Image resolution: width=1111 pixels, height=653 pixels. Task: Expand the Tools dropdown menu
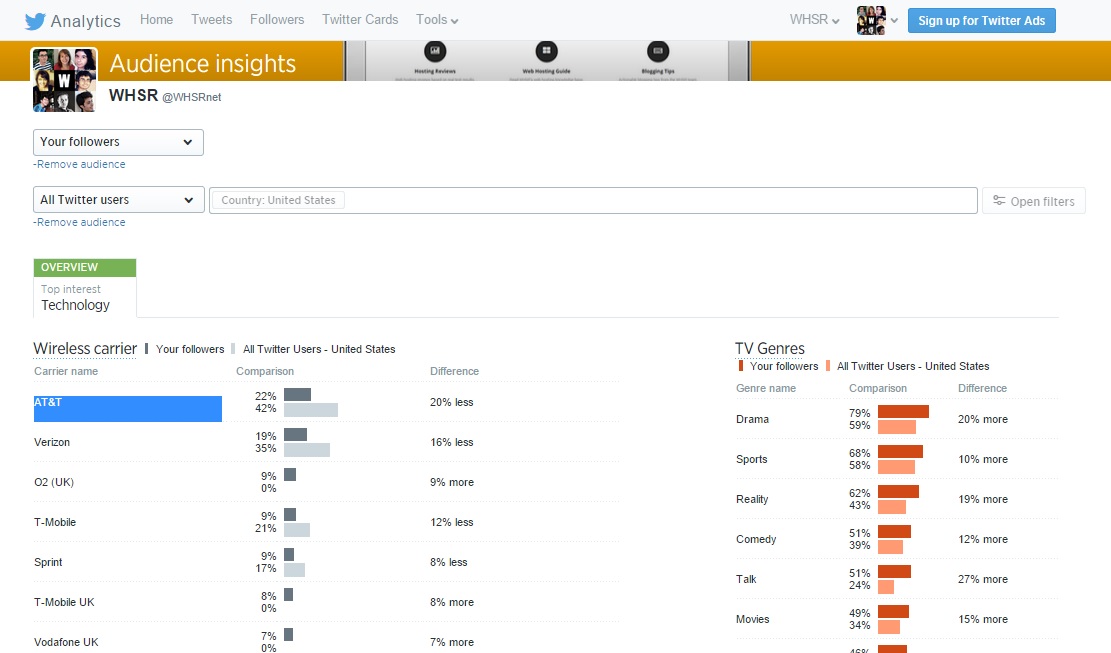[x=437, y=20]
